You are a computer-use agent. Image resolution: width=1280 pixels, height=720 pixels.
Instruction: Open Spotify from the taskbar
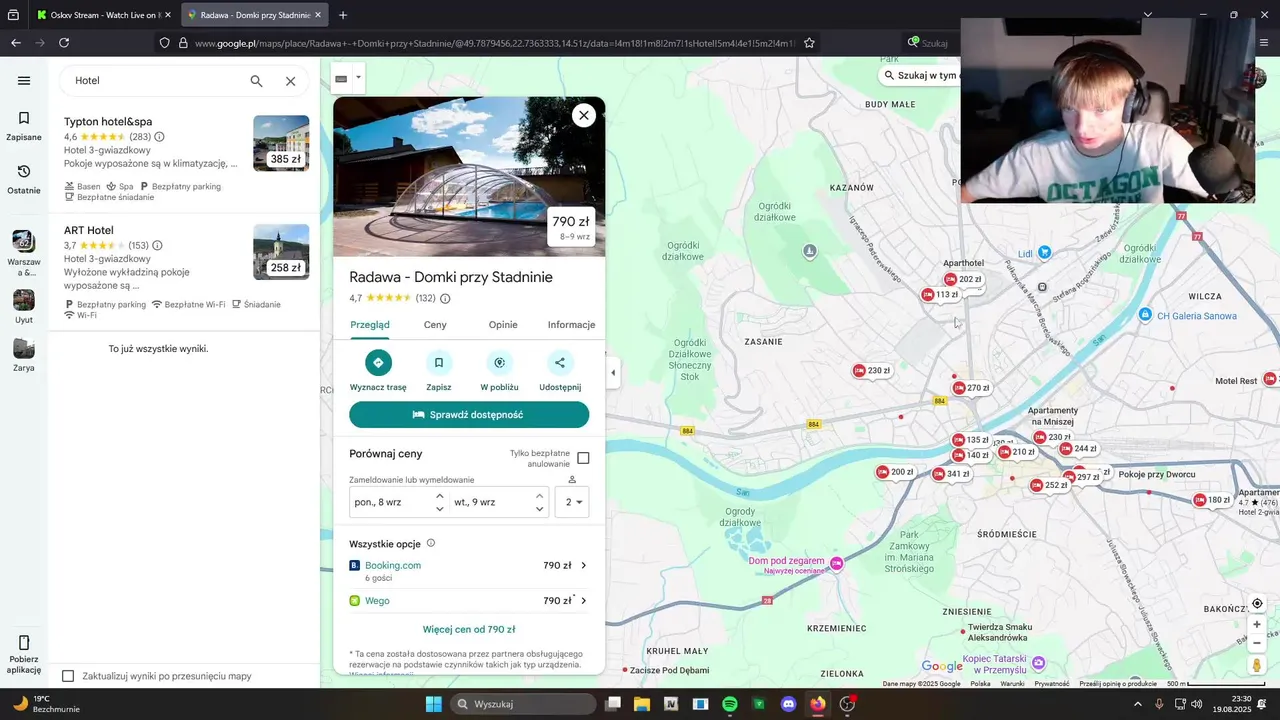tap(730, 704)
